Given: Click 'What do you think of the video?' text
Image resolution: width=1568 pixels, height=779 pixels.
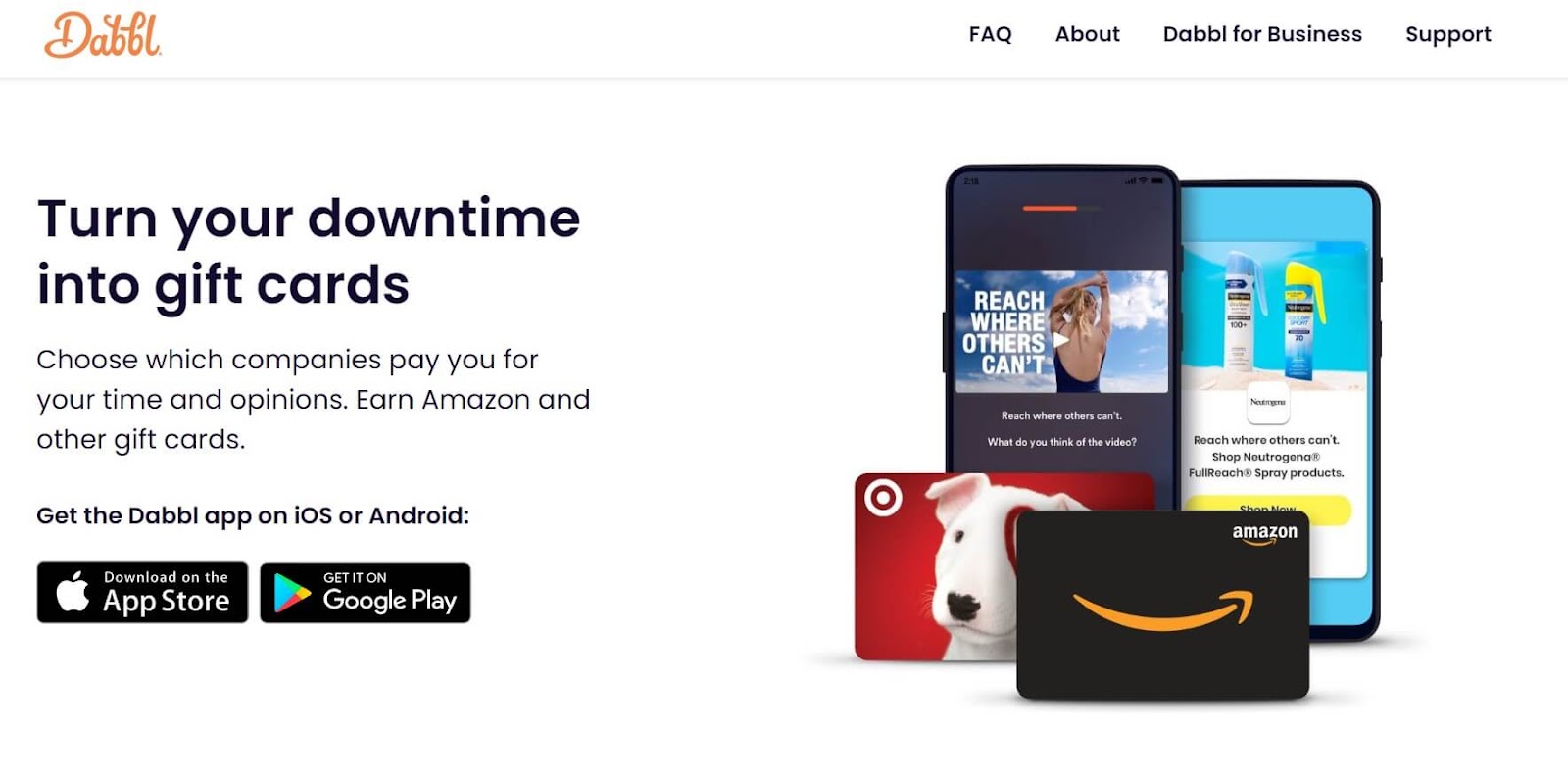Looking at the screenshot, I should [x=1061, y=442].
